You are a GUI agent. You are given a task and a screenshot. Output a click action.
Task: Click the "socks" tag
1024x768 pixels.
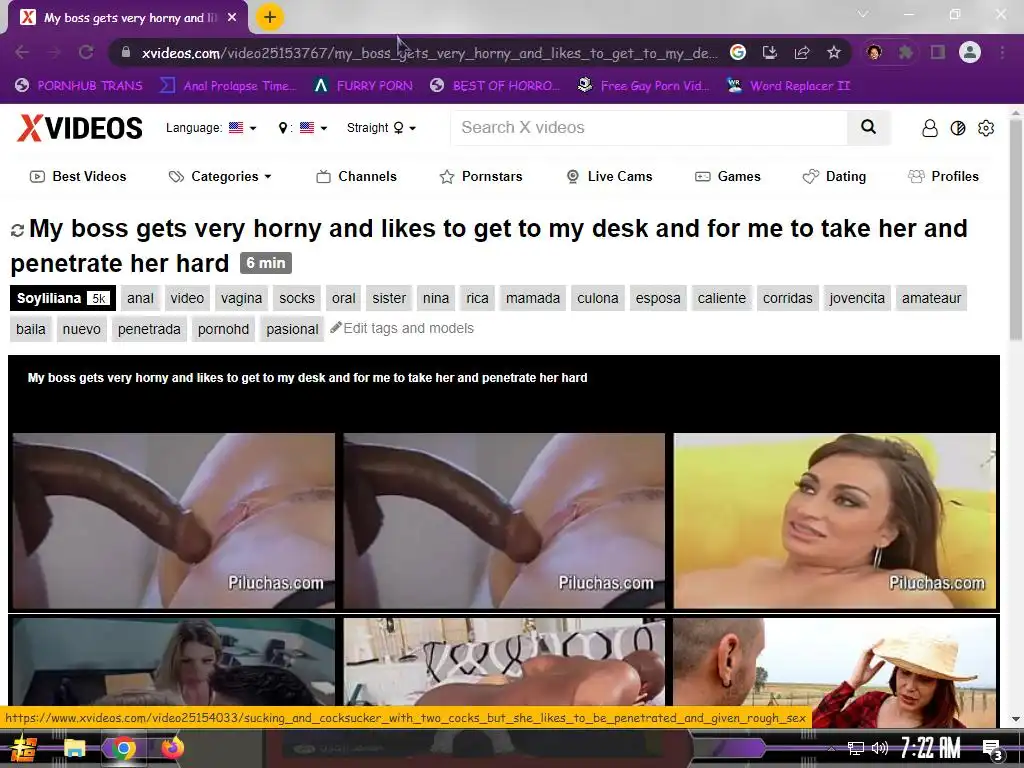pos(297,298)
